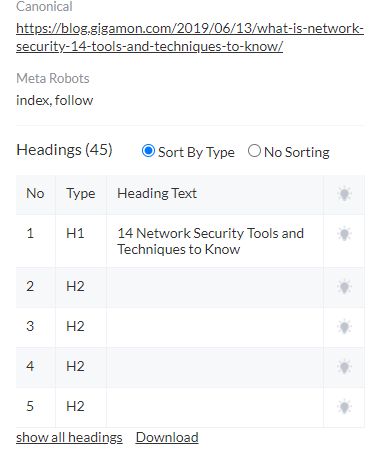Select the Sort By Type radio button

coord(148,151)
